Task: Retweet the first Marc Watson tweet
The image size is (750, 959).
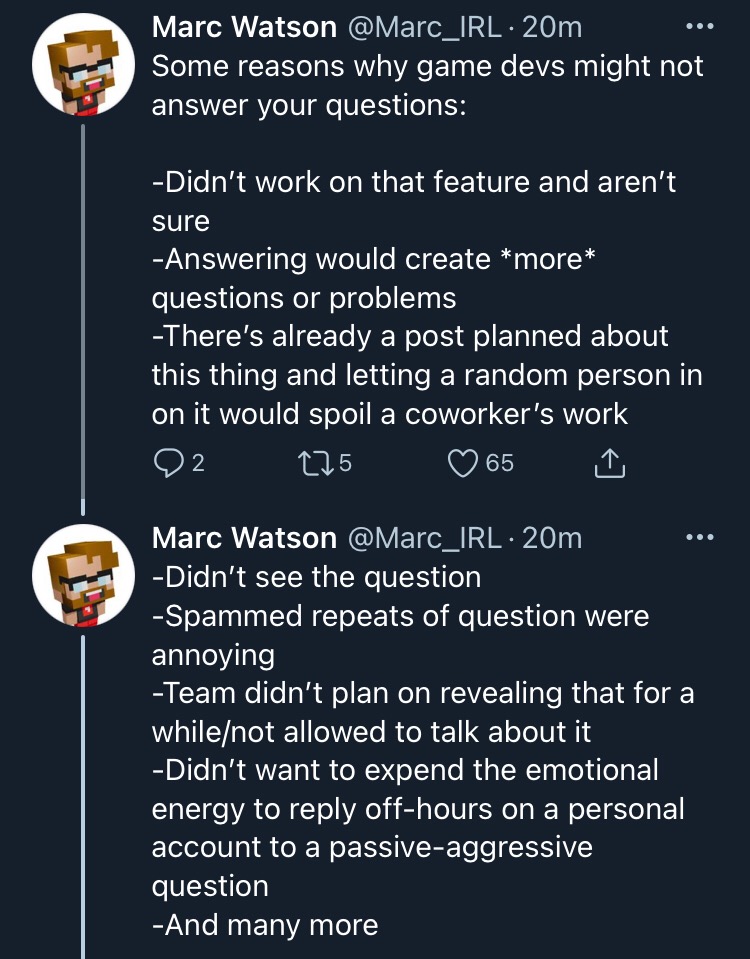Action: click(315, 463)
